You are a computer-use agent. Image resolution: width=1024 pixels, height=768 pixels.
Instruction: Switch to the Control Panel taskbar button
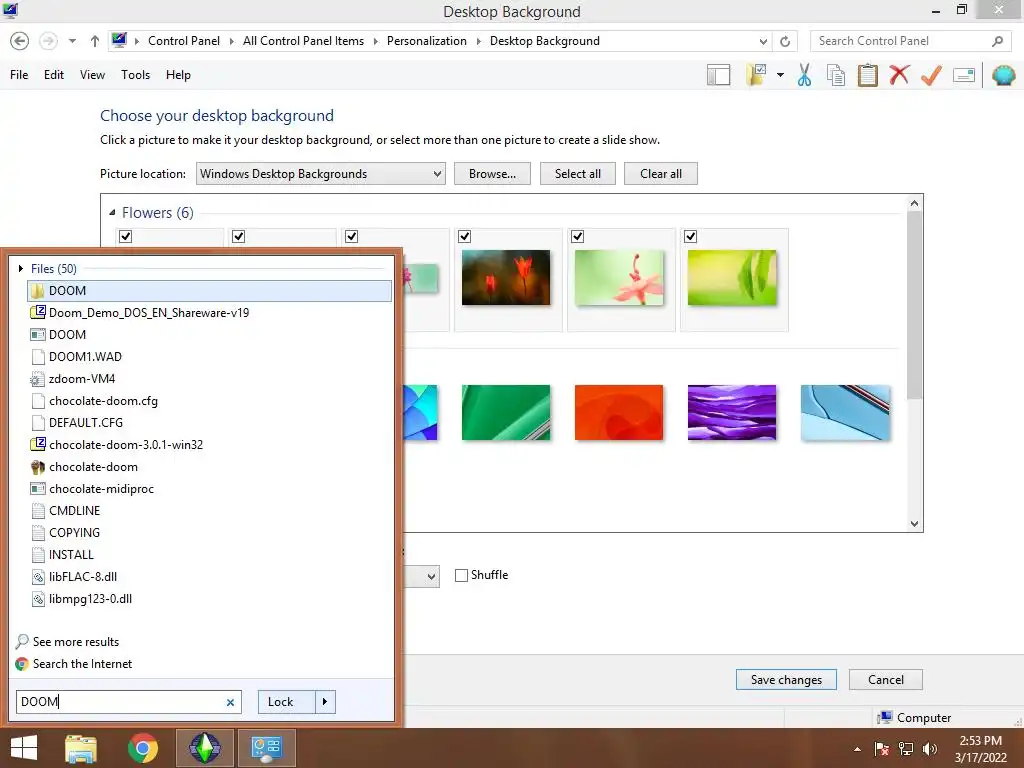tap(266, 748)
